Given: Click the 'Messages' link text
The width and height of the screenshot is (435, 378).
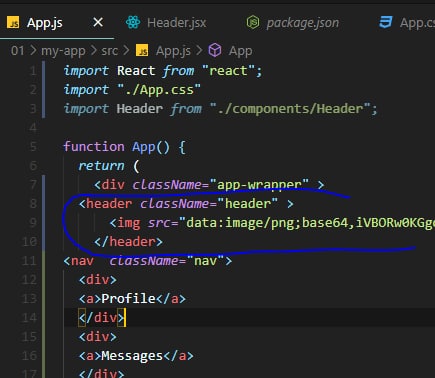Looking at the screenshot, I should pos(132,356).
